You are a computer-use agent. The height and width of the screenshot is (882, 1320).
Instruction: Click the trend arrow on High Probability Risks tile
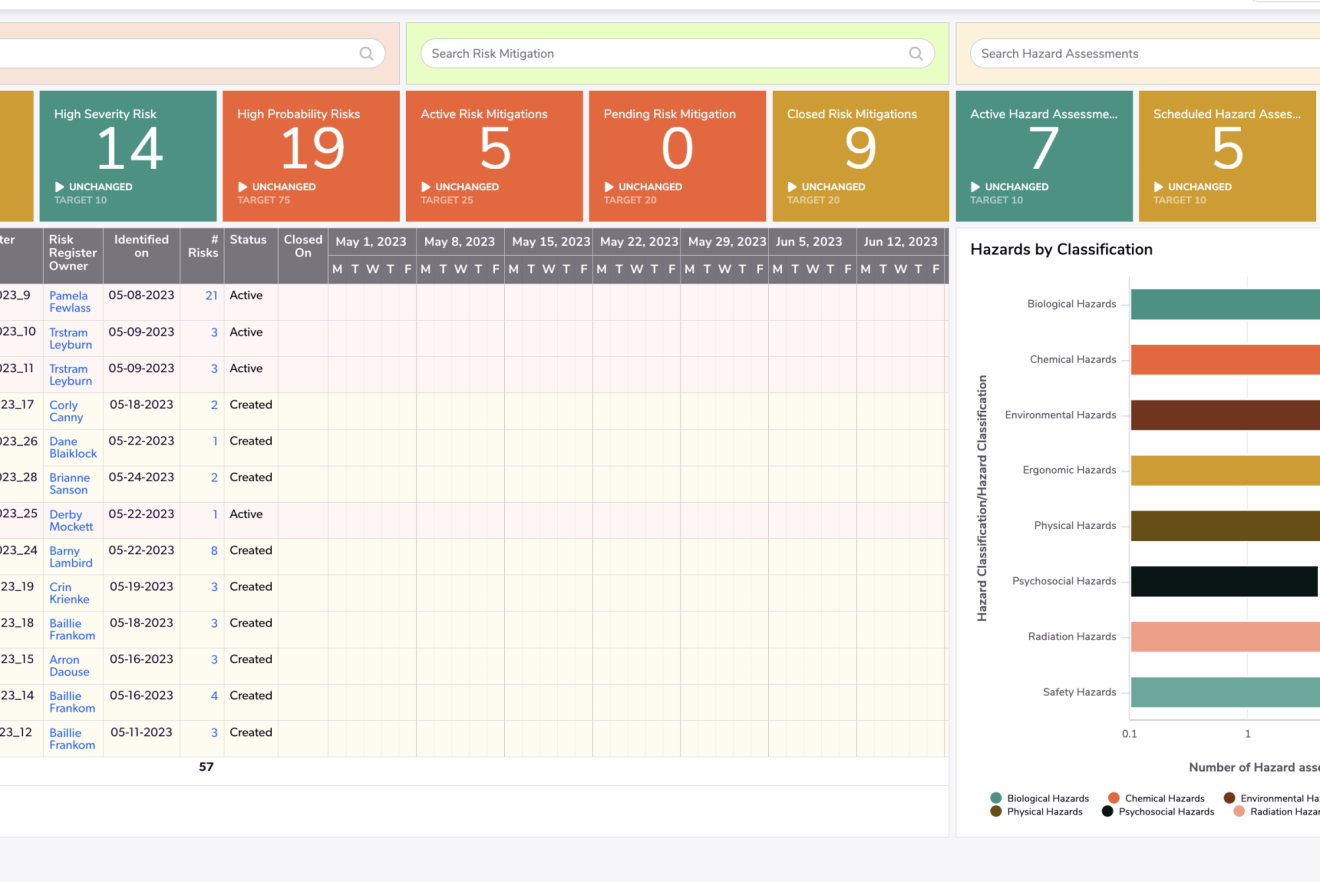[x=243, y=187]
